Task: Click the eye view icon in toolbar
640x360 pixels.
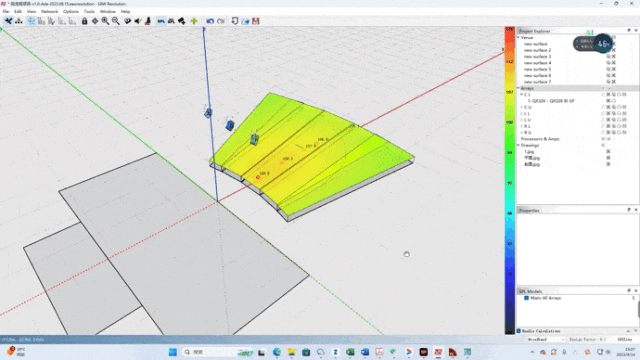Action: point(127,21)
